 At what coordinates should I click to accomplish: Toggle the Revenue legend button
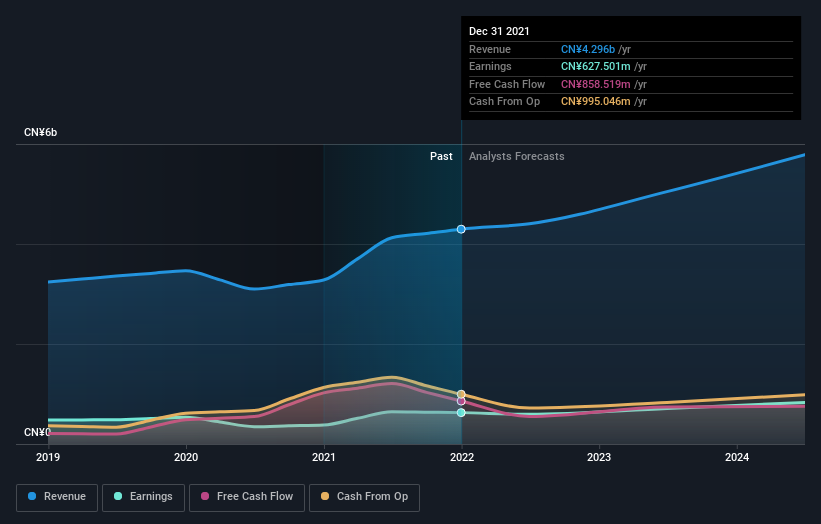(57, 497)
